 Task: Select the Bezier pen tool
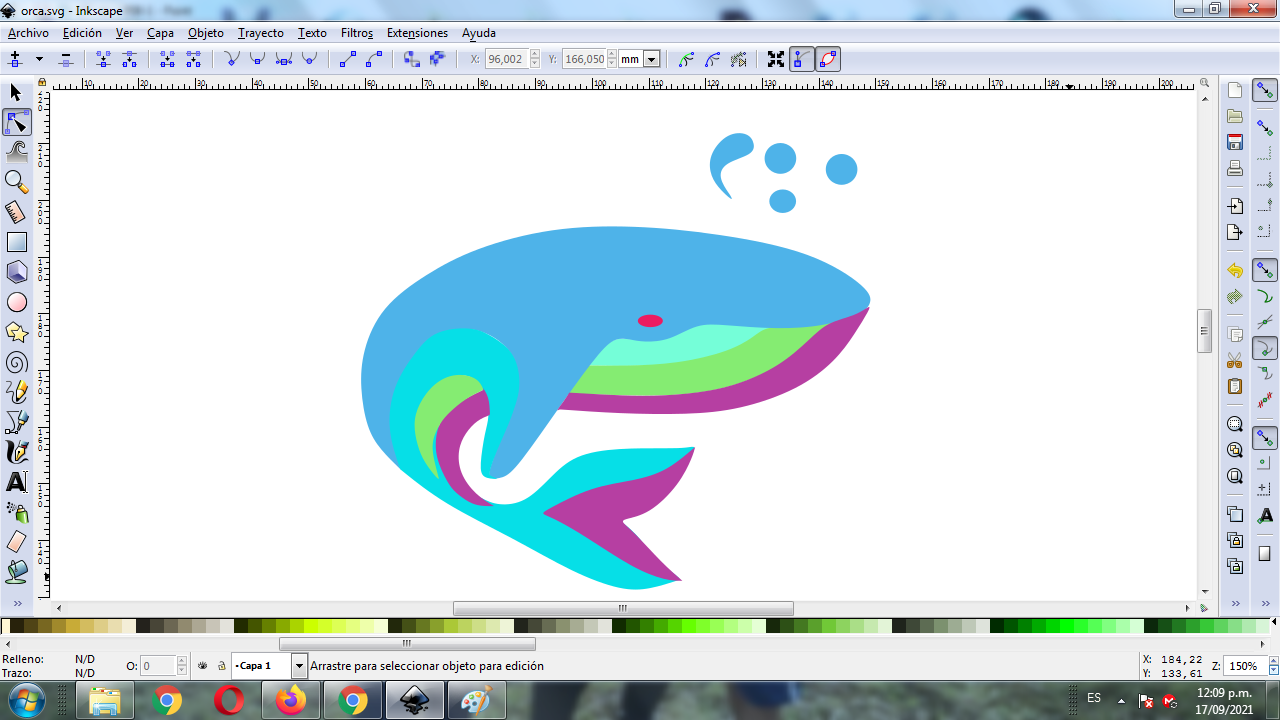point(16,422)
